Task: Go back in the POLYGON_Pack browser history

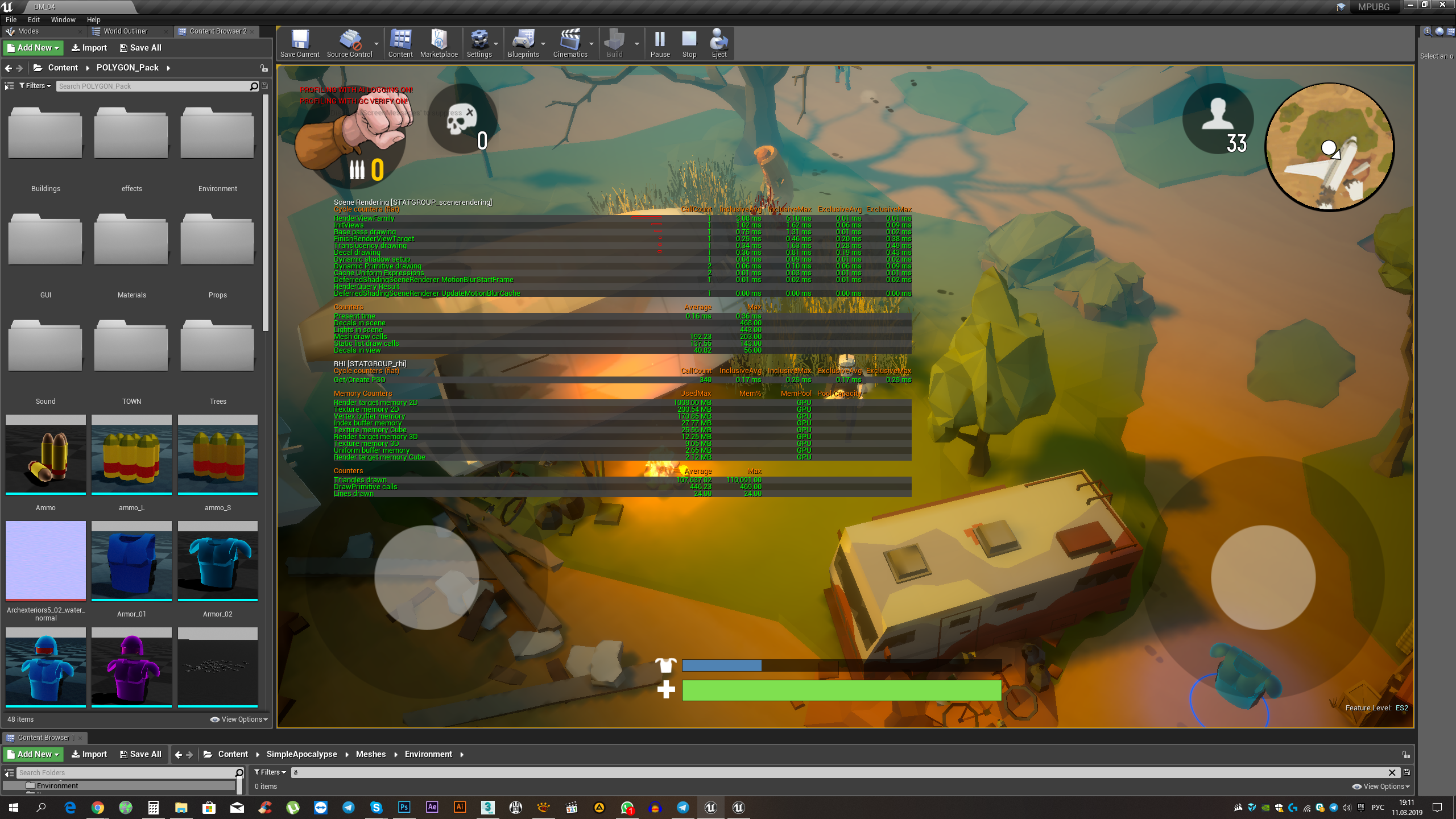Action: click(x=9, y=68)
